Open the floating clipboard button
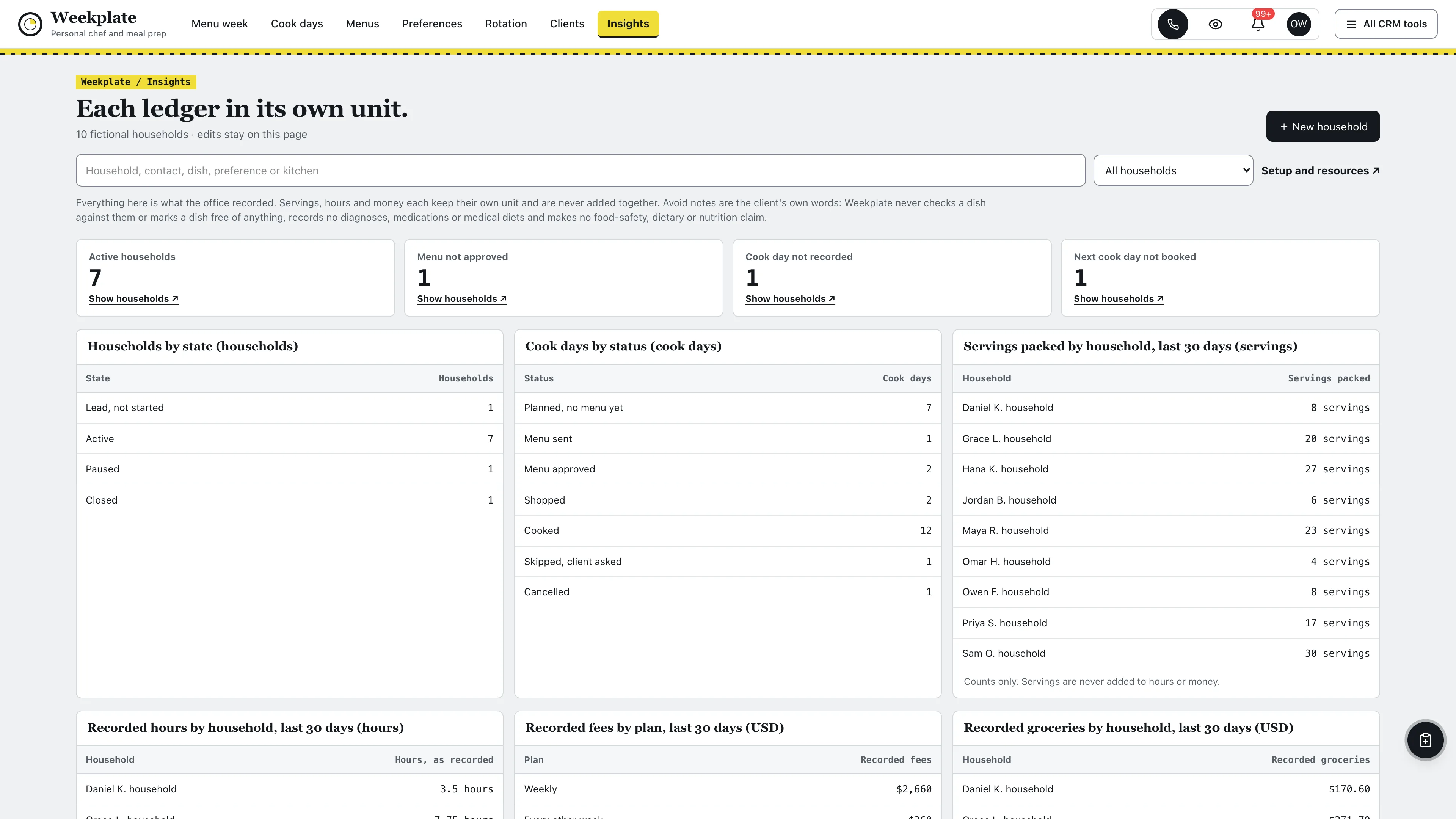 (1426, 740)
